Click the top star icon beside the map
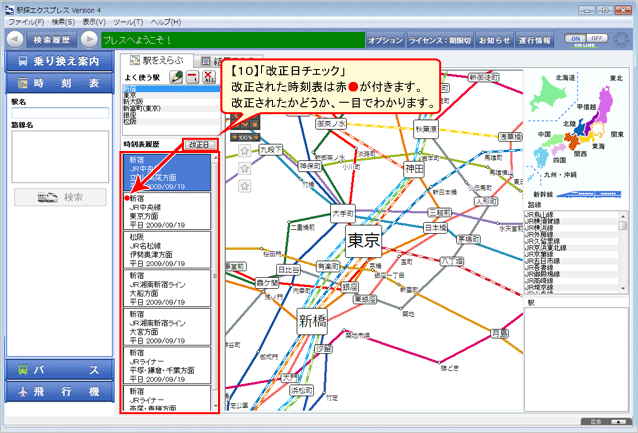 click(x=244, y=150)
